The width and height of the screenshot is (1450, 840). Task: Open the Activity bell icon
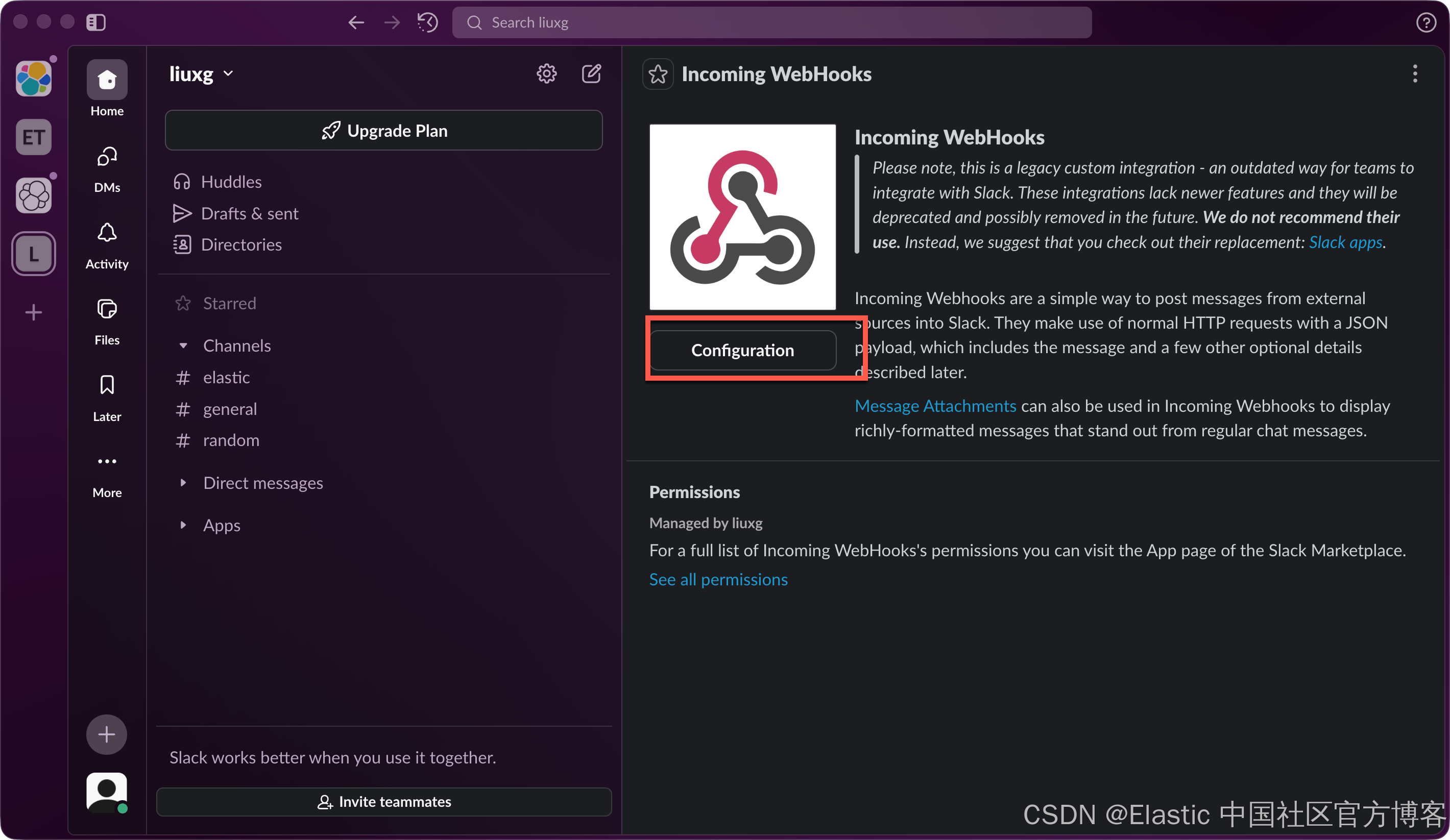tap(106, 233)
